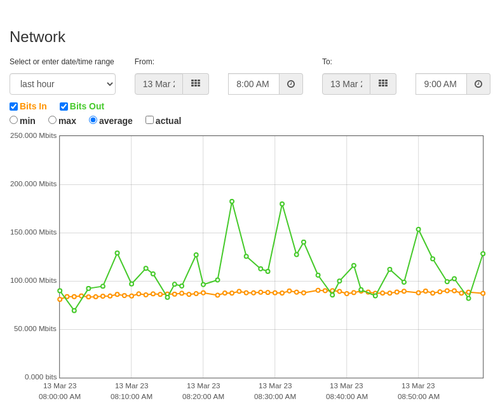Click the From: label

pos(144,62)
